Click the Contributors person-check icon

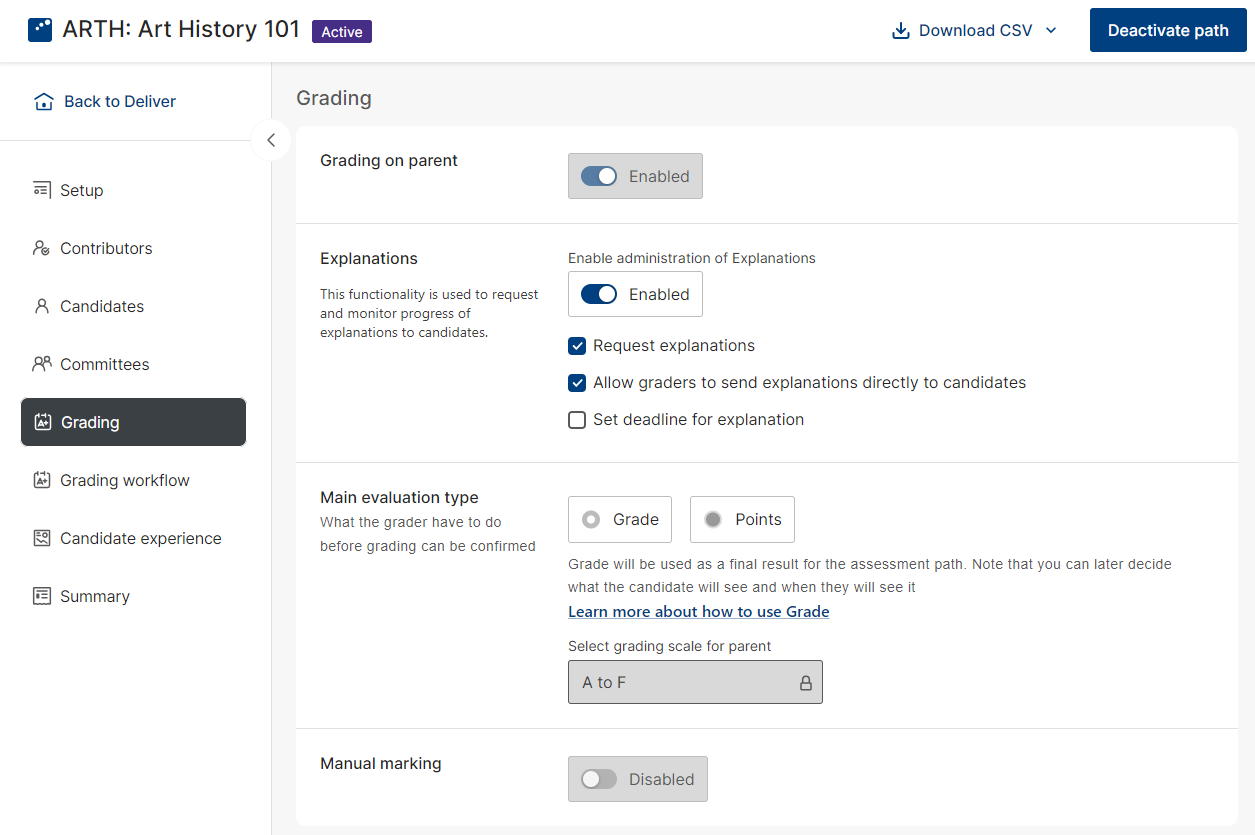coord(41,248)
